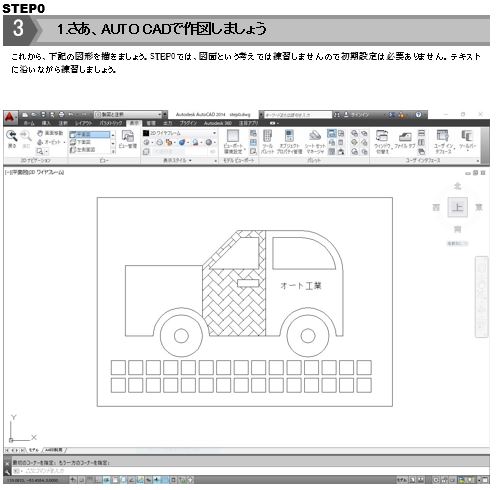496x490 pixels.
Task: Open the AutoCAD application menu (red A logo)
Action: (x=10, y=117)
